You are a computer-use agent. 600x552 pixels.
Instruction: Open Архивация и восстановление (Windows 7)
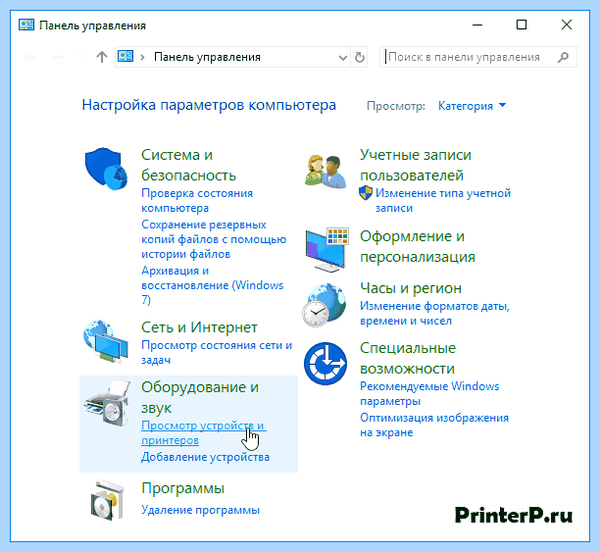click(212, 285)
